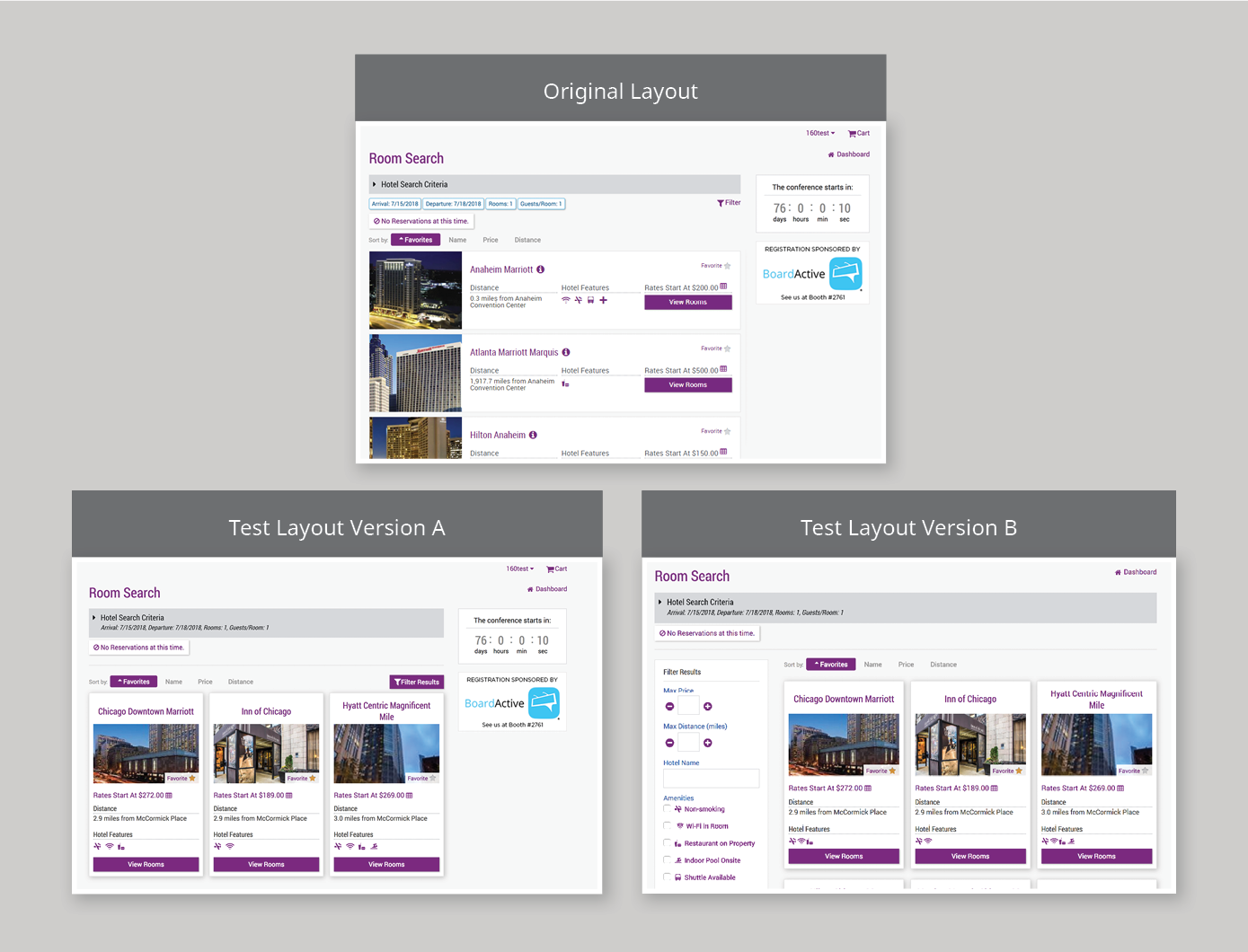Increase Max Distance with plus icon in Version B

click(x=708, y=743)
